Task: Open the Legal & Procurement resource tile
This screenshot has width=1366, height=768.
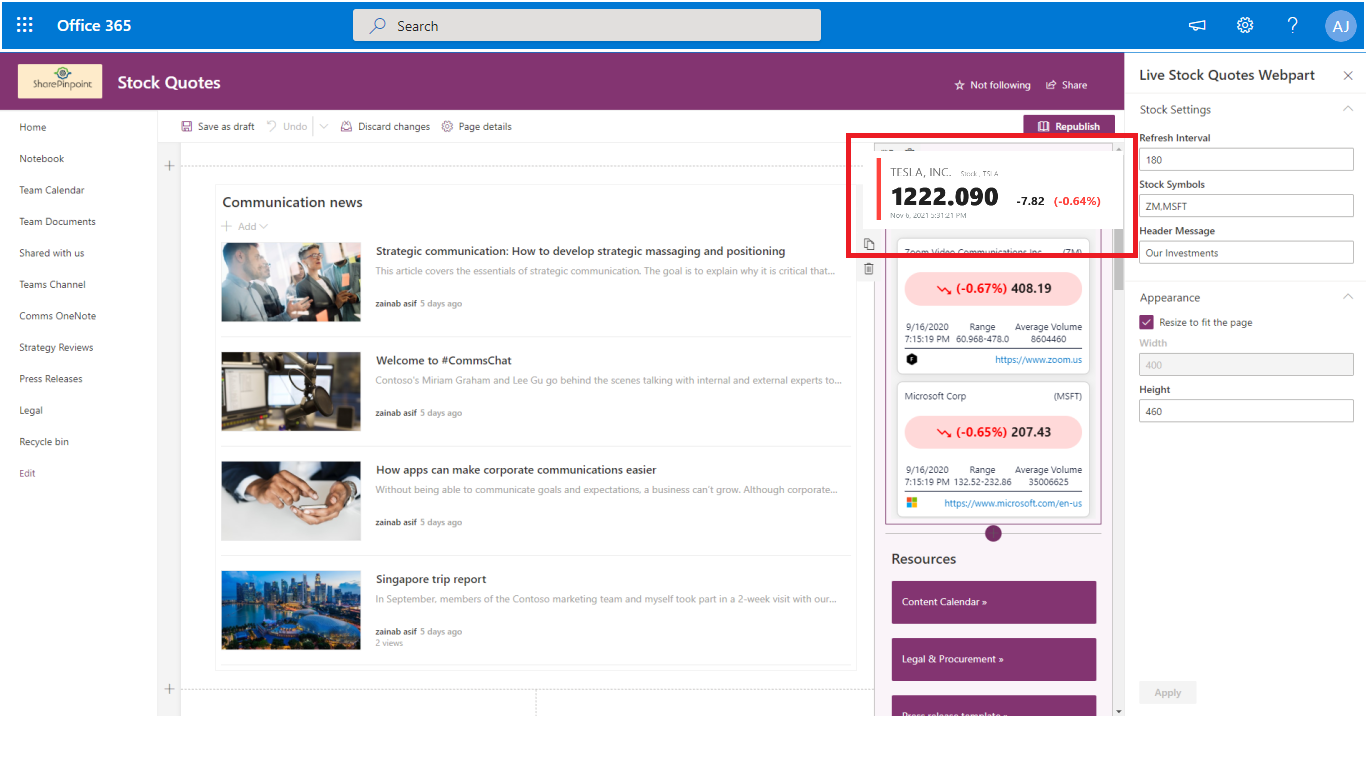Action: pos(994,659)
